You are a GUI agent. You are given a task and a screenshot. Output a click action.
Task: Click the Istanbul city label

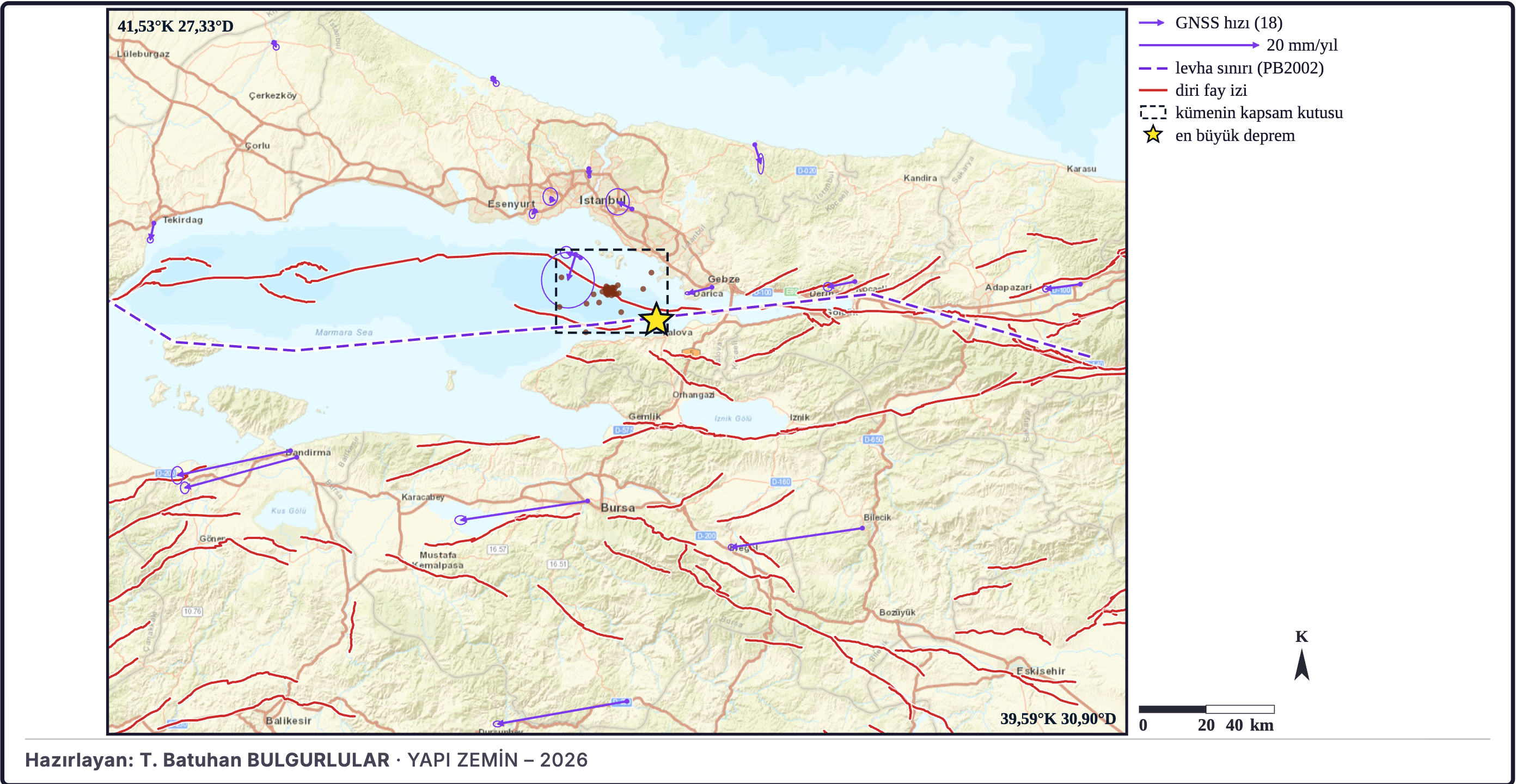pyautogui.click(x=602, y=200)
